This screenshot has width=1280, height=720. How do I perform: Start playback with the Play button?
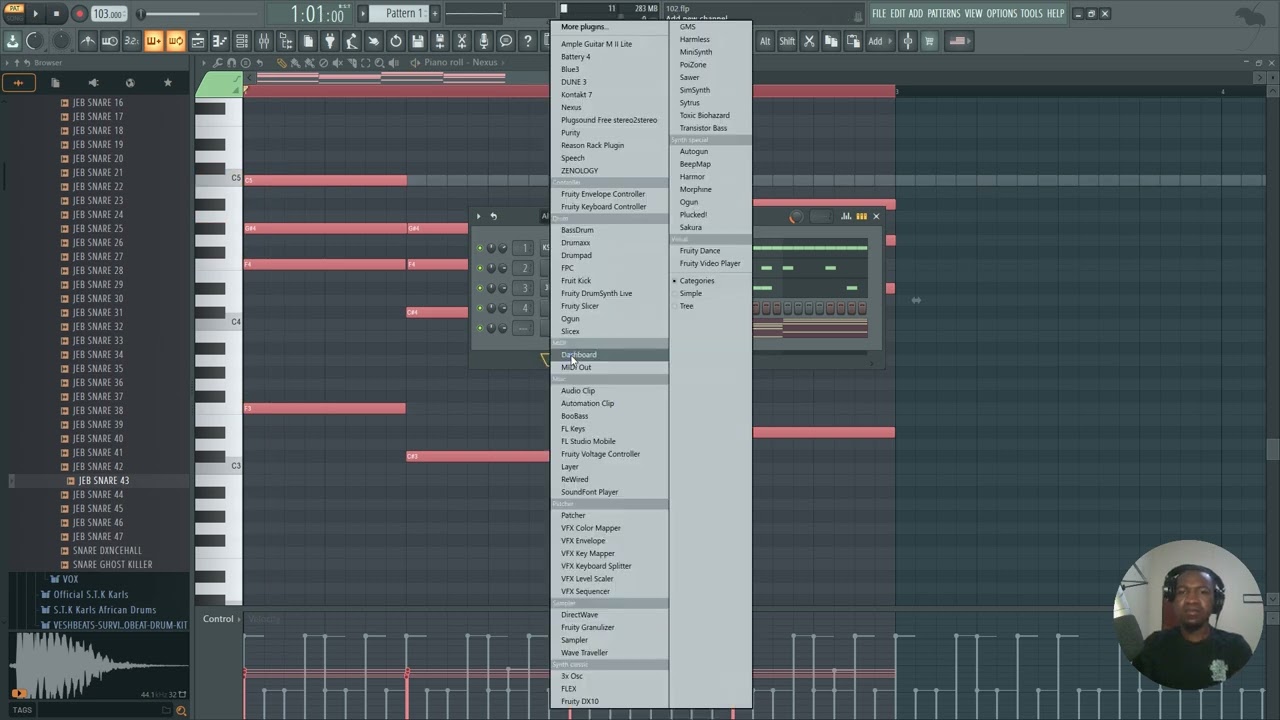36,14
